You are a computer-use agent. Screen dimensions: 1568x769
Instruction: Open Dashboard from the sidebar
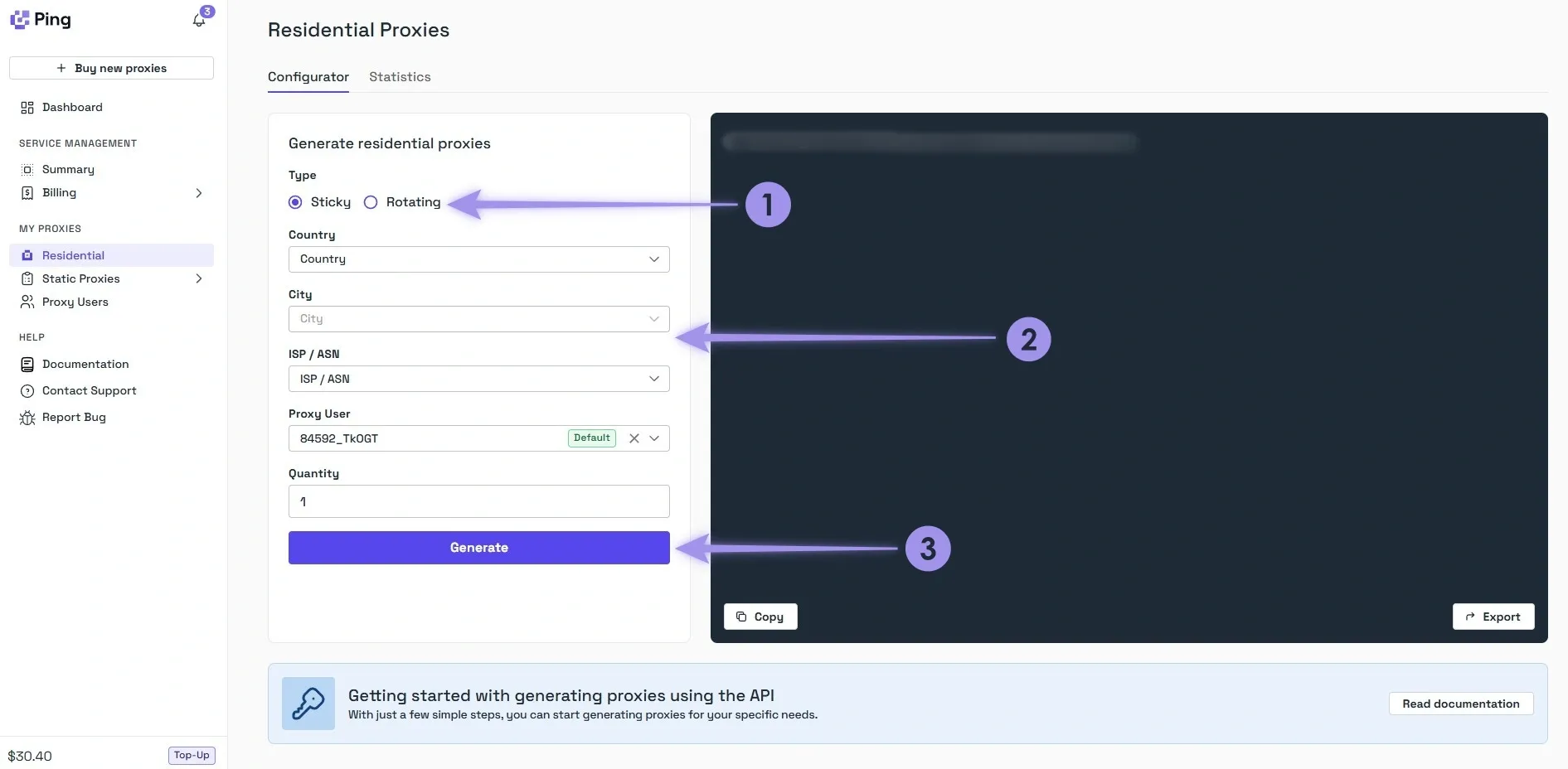(72, 108)
